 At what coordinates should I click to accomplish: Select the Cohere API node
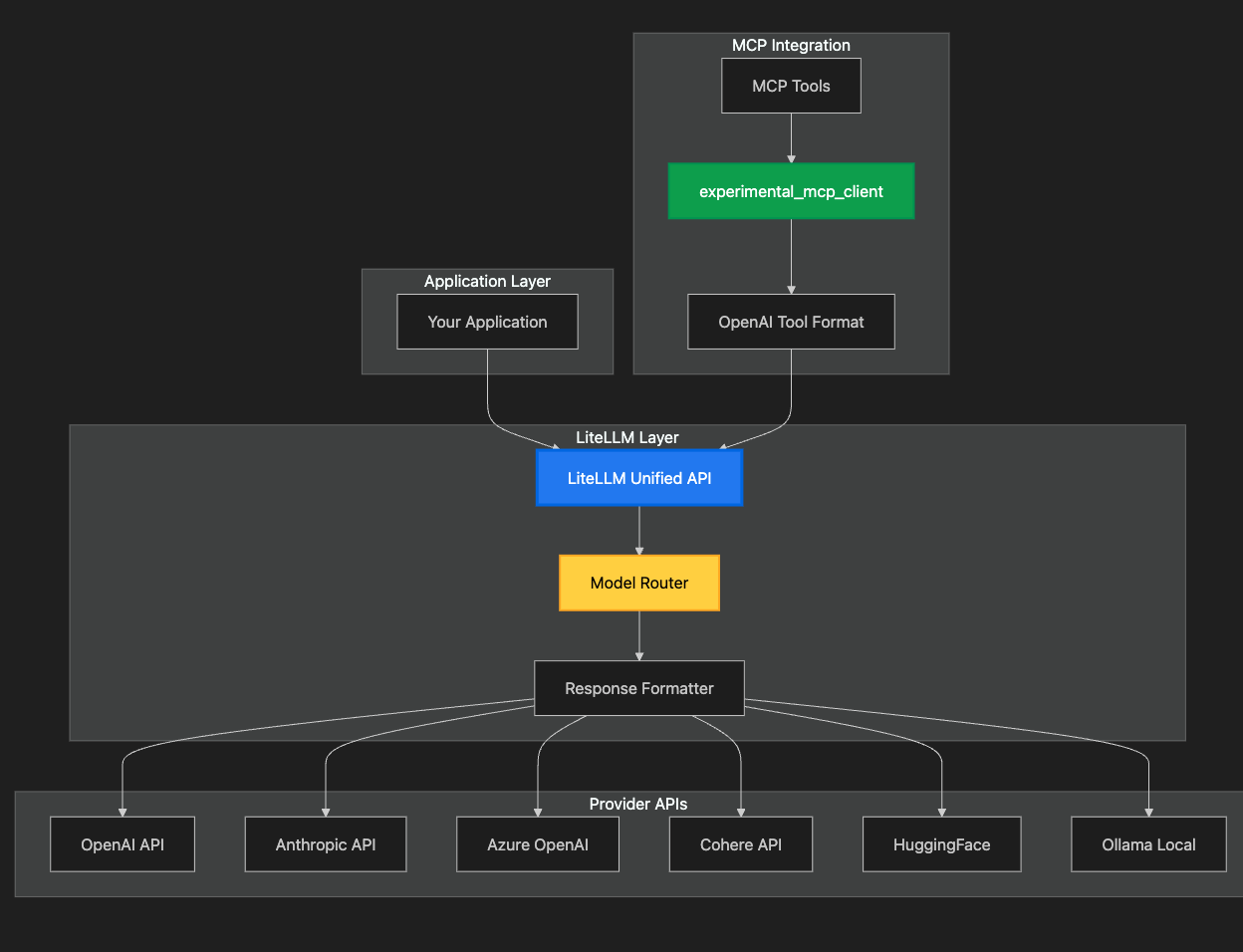tap(741, 844)
